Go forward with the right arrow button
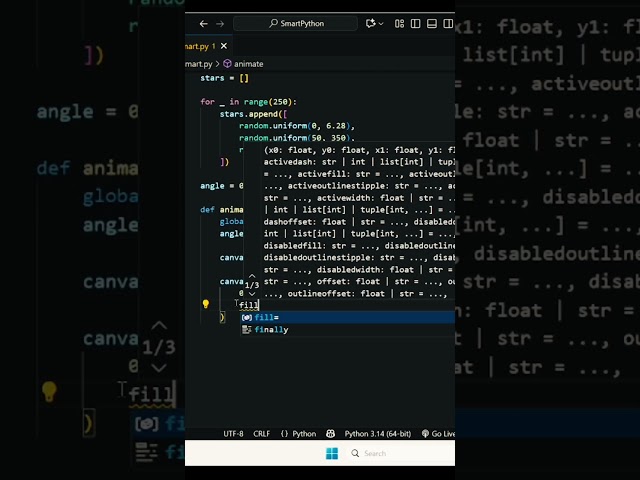Screen dimensions: 640x480 (x=220, y=24)
